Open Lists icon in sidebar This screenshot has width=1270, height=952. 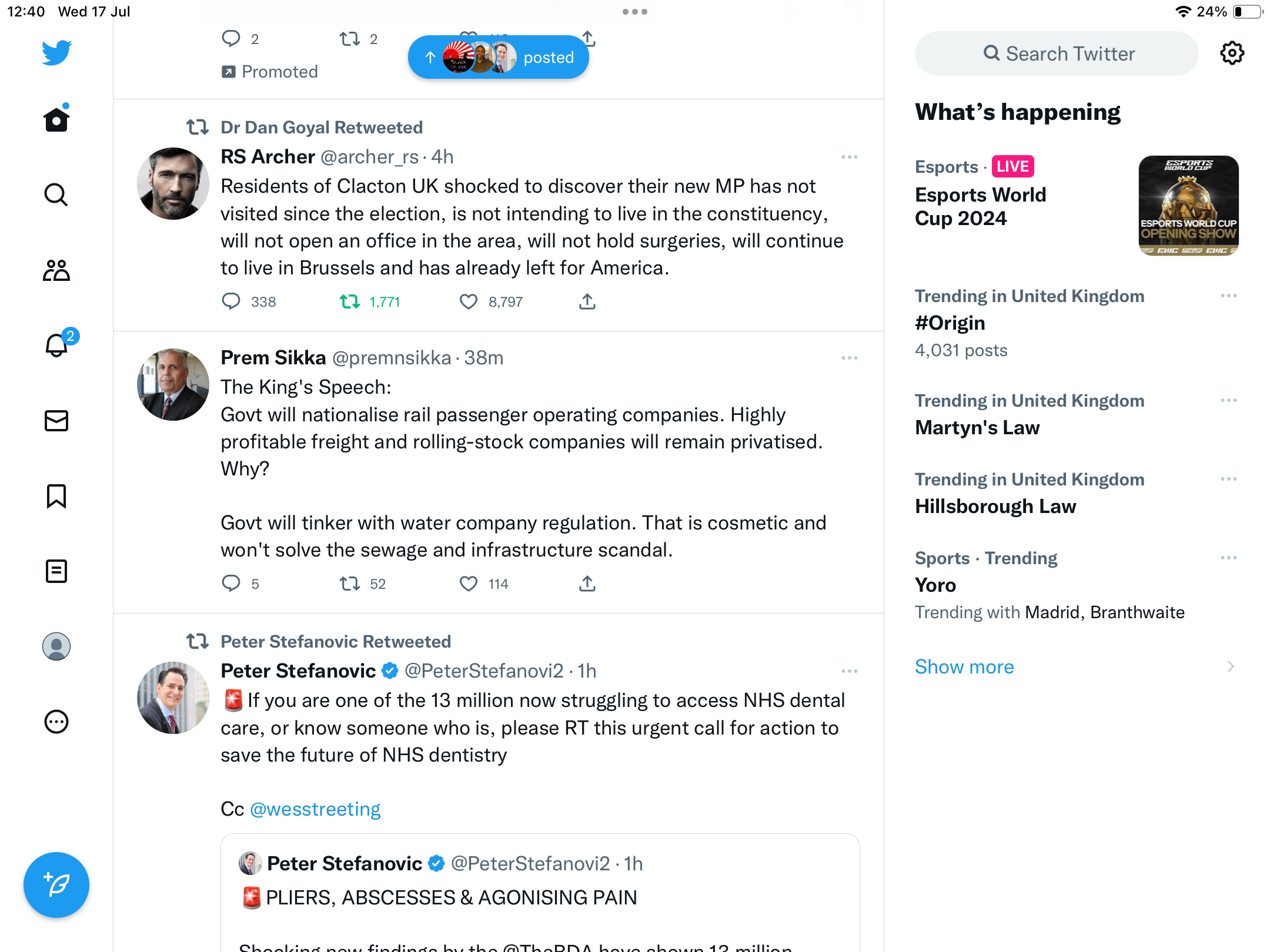click(x=56, y=571)
